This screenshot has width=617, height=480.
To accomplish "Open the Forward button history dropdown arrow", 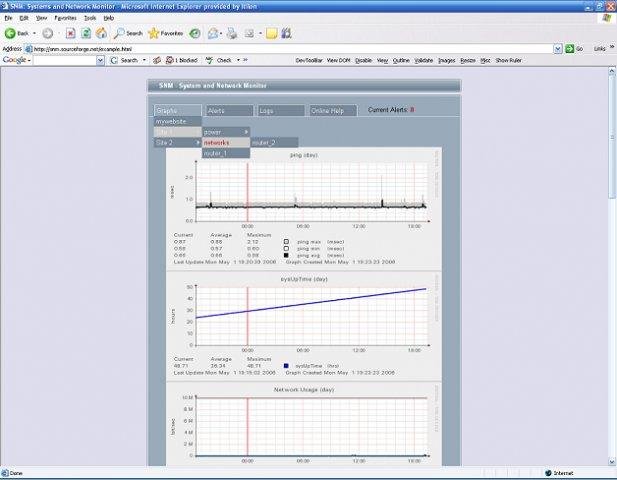I will (59, 33).
